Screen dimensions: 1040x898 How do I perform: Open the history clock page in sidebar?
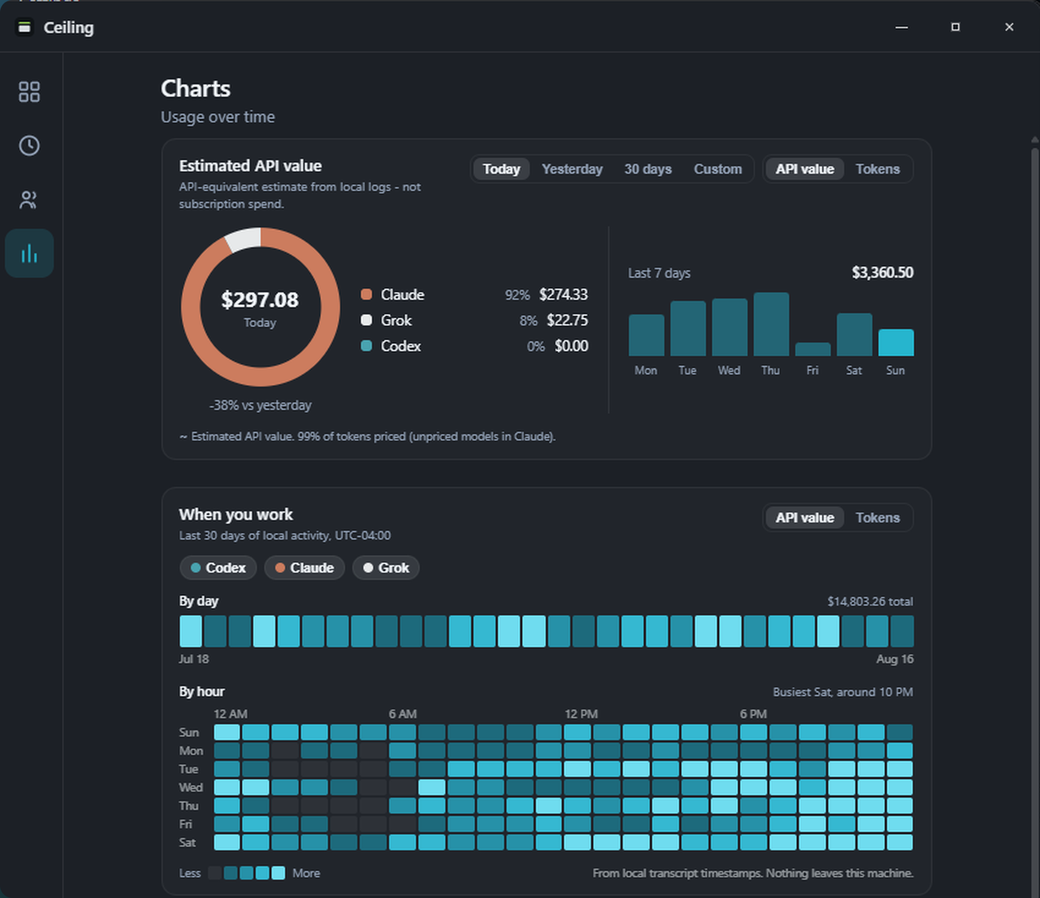(29, 146)
